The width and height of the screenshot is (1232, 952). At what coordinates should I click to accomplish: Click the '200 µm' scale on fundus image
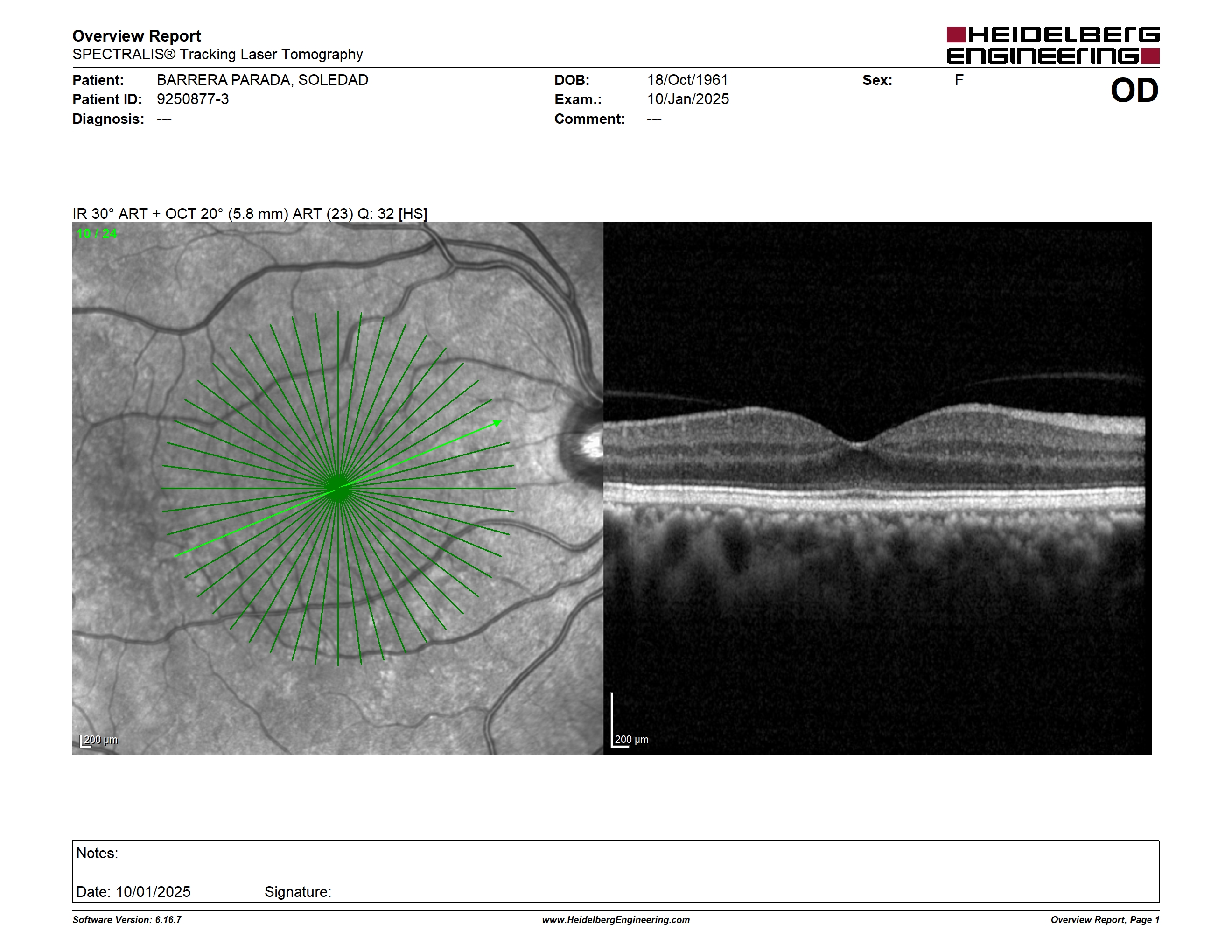pos(99,740)
